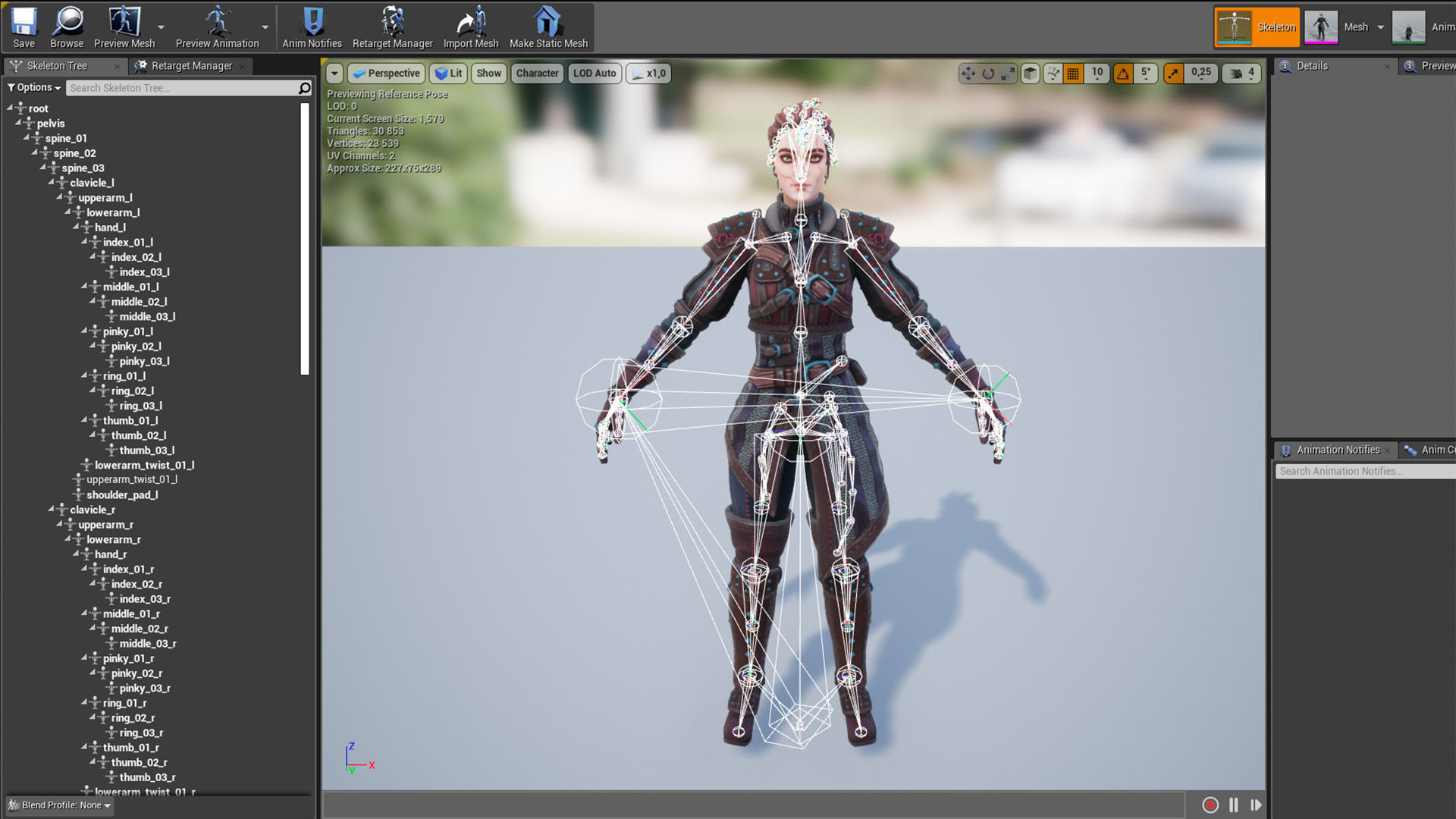
Task: Toggle rotation angle snapping
Action: click(1123, 74)
